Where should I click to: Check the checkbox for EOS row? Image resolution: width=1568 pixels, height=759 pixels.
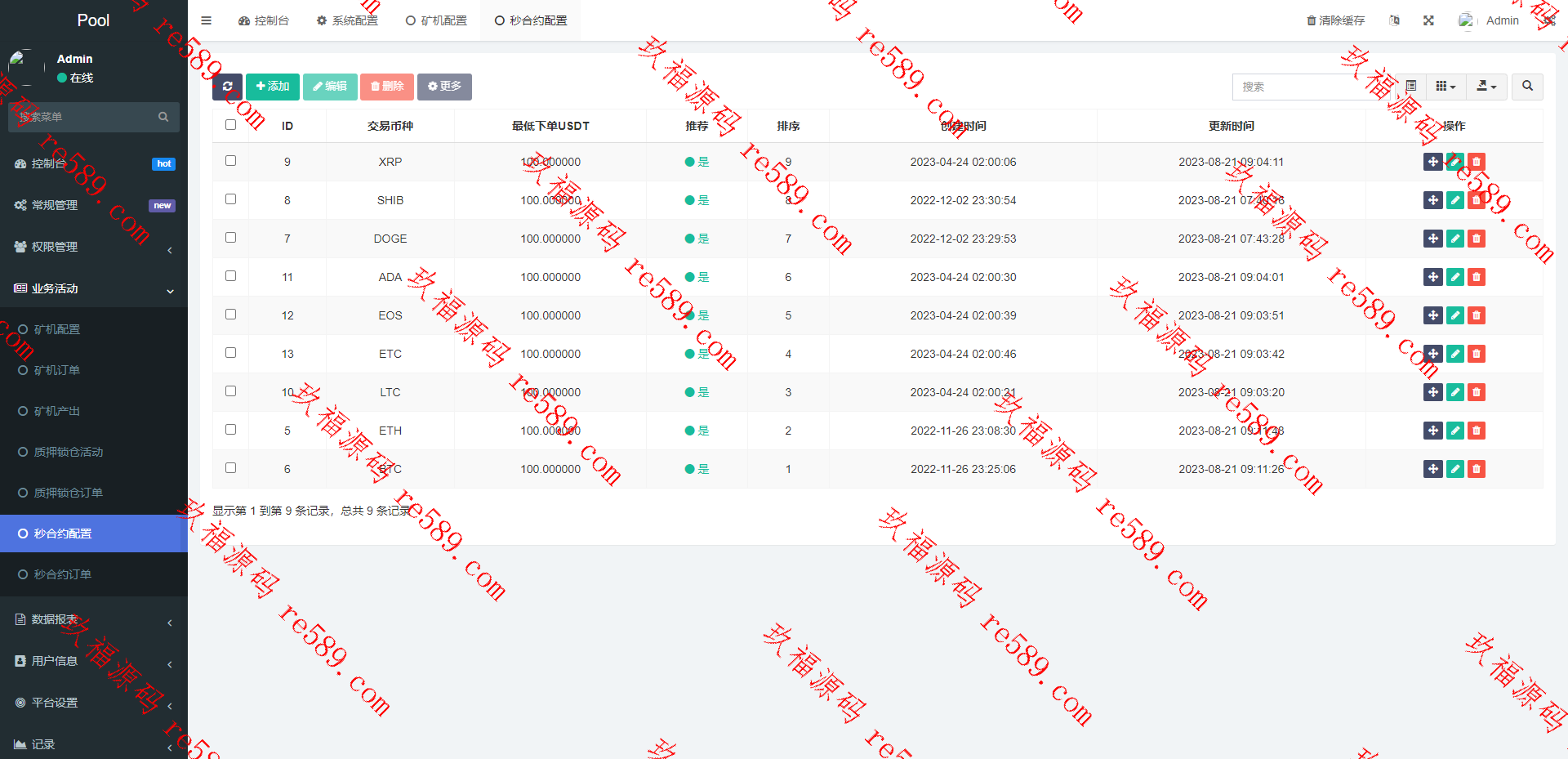(x=230, y=315)
